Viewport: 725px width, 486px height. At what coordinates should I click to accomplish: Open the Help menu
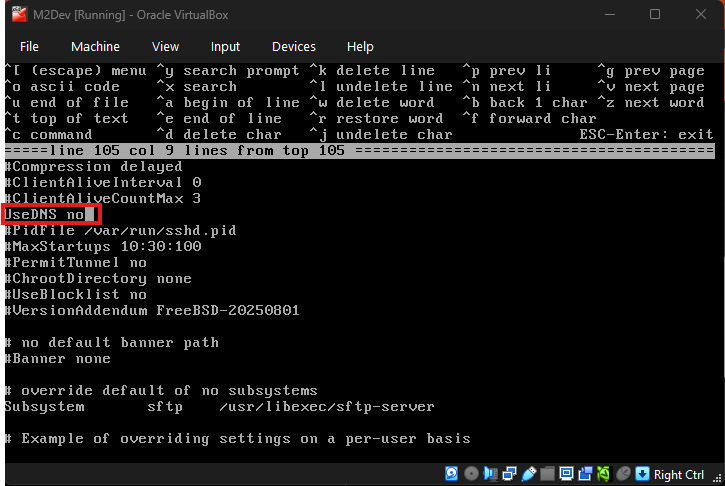pyautogui.click(x=360, y=47)
